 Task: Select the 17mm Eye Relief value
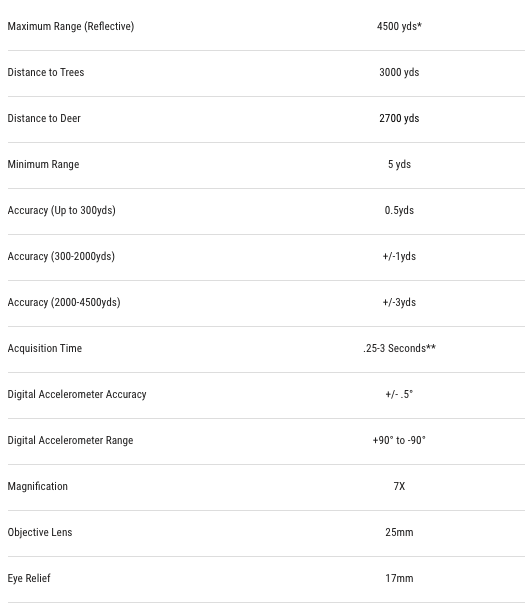(399, 578)
